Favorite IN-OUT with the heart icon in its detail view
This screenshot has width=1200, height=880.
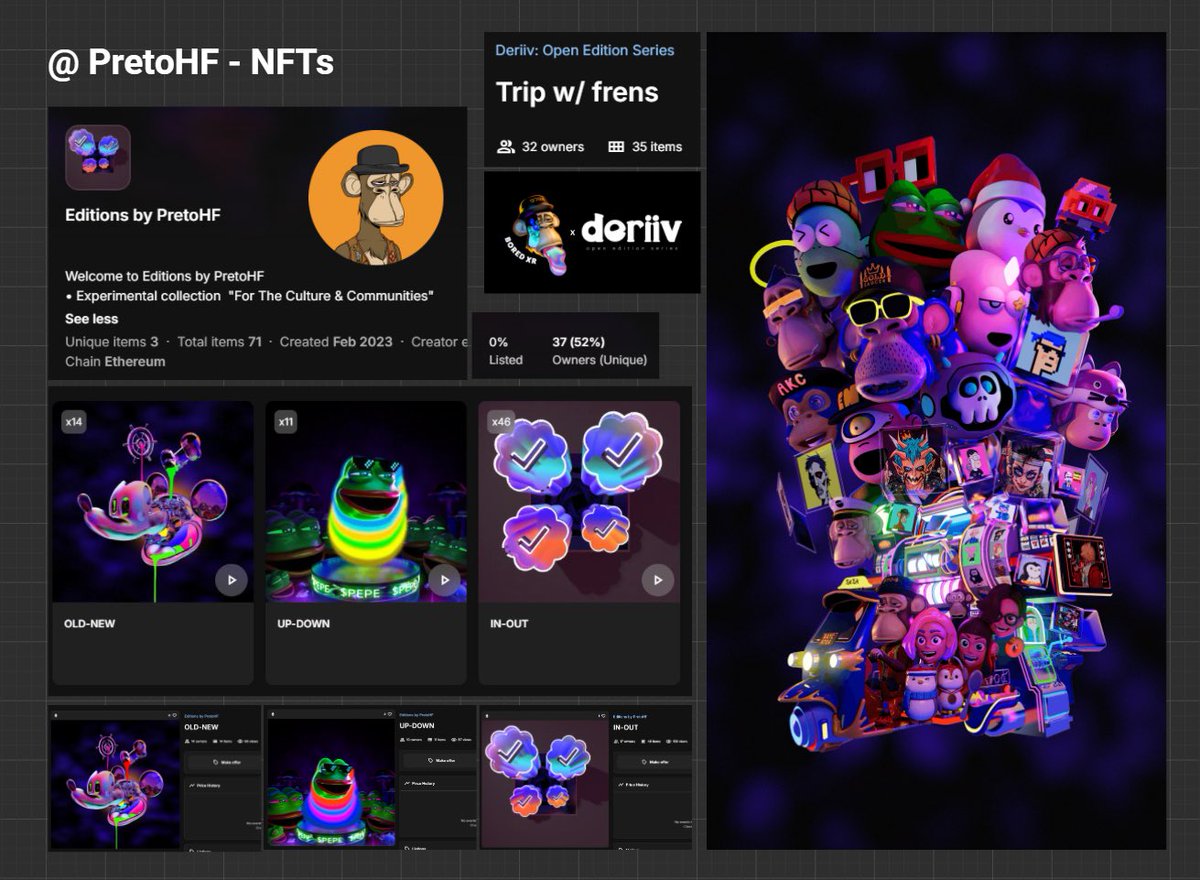[x=603, y=715]
